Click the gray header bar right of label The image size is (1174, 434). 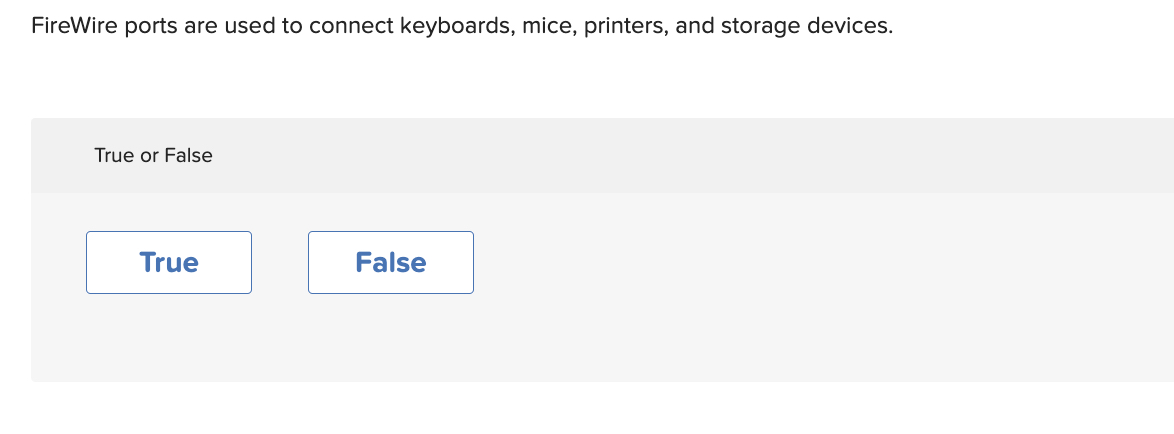point(700,156)
